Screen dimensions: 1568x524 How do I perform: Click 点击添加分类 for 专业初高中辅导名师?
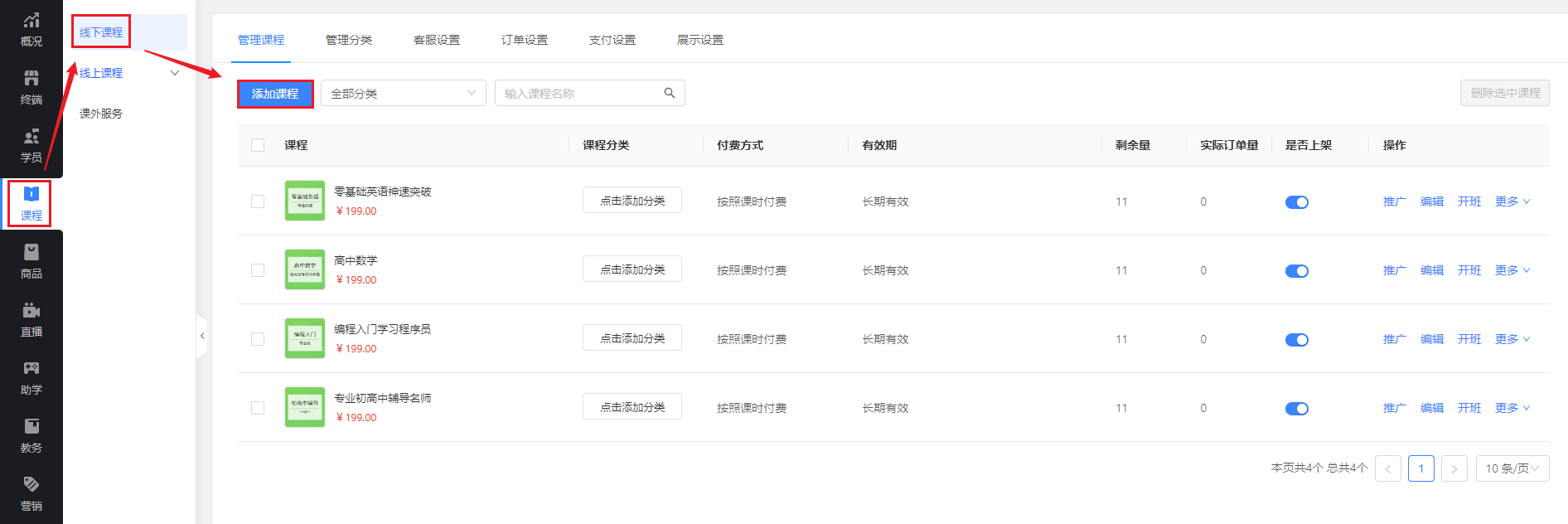tap(632, 406)
